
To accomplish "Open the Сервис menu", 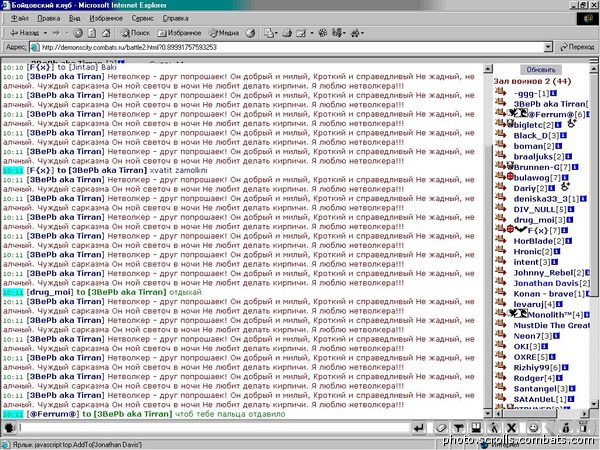I will pyautogui.click(x=142, y=18).
